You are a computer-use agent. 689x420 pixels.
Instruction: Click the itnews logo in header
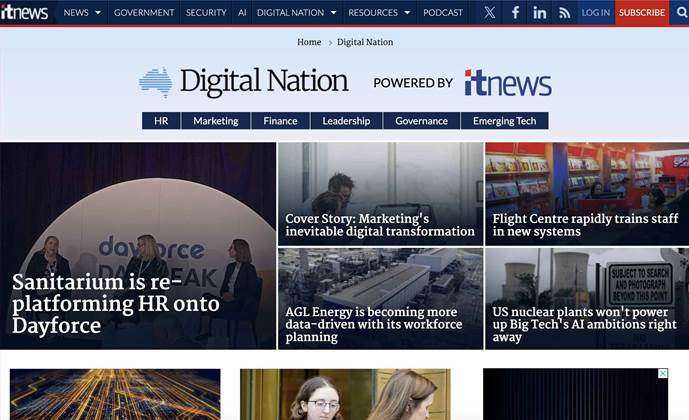point(24,12)
